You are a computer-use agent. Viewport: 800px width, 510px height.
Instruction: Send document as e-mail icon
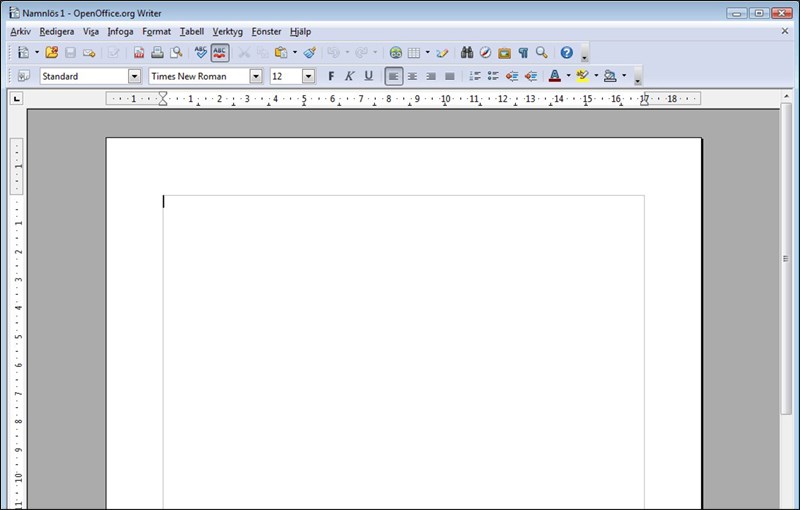pos(89,53)
